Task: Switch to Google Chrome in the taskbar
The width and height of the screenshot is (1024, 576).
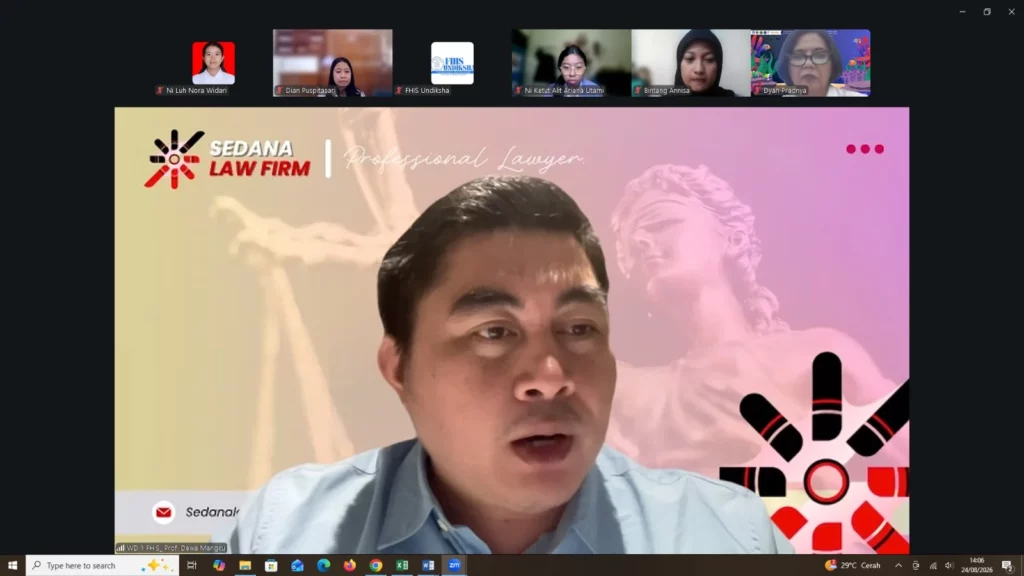Action: click(376, 566)
